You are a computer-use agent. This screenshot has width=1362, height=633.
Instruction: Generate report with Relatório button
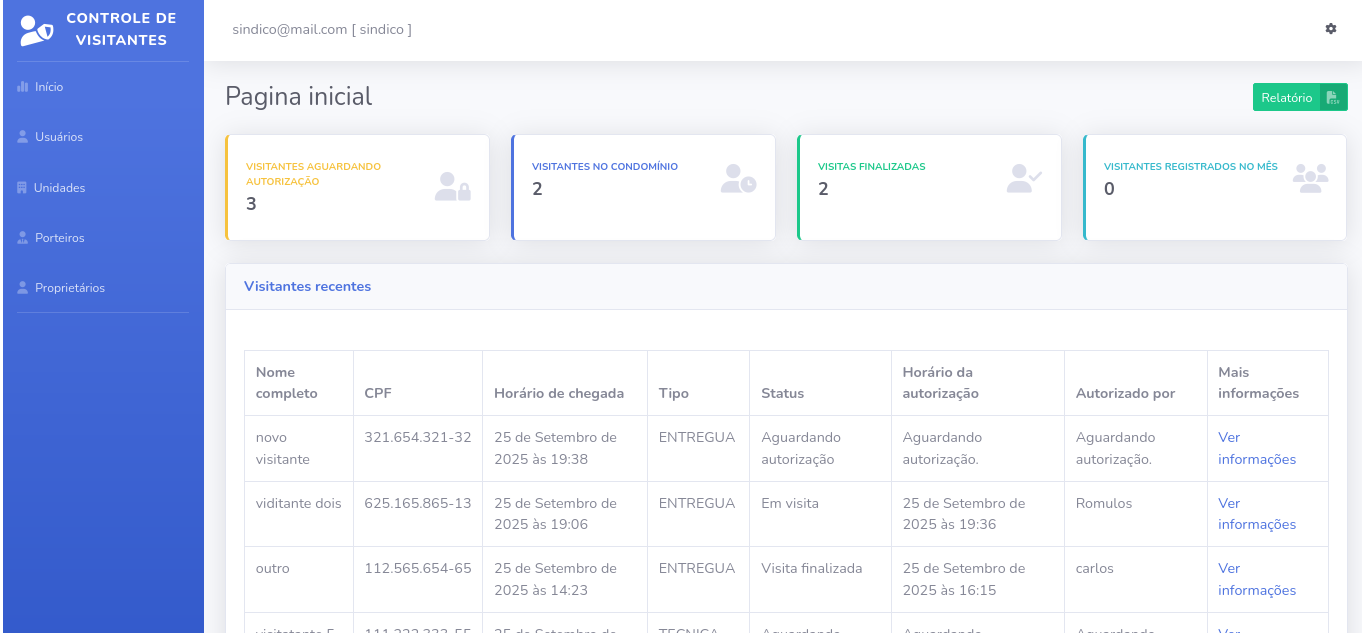click(1287, 98)
